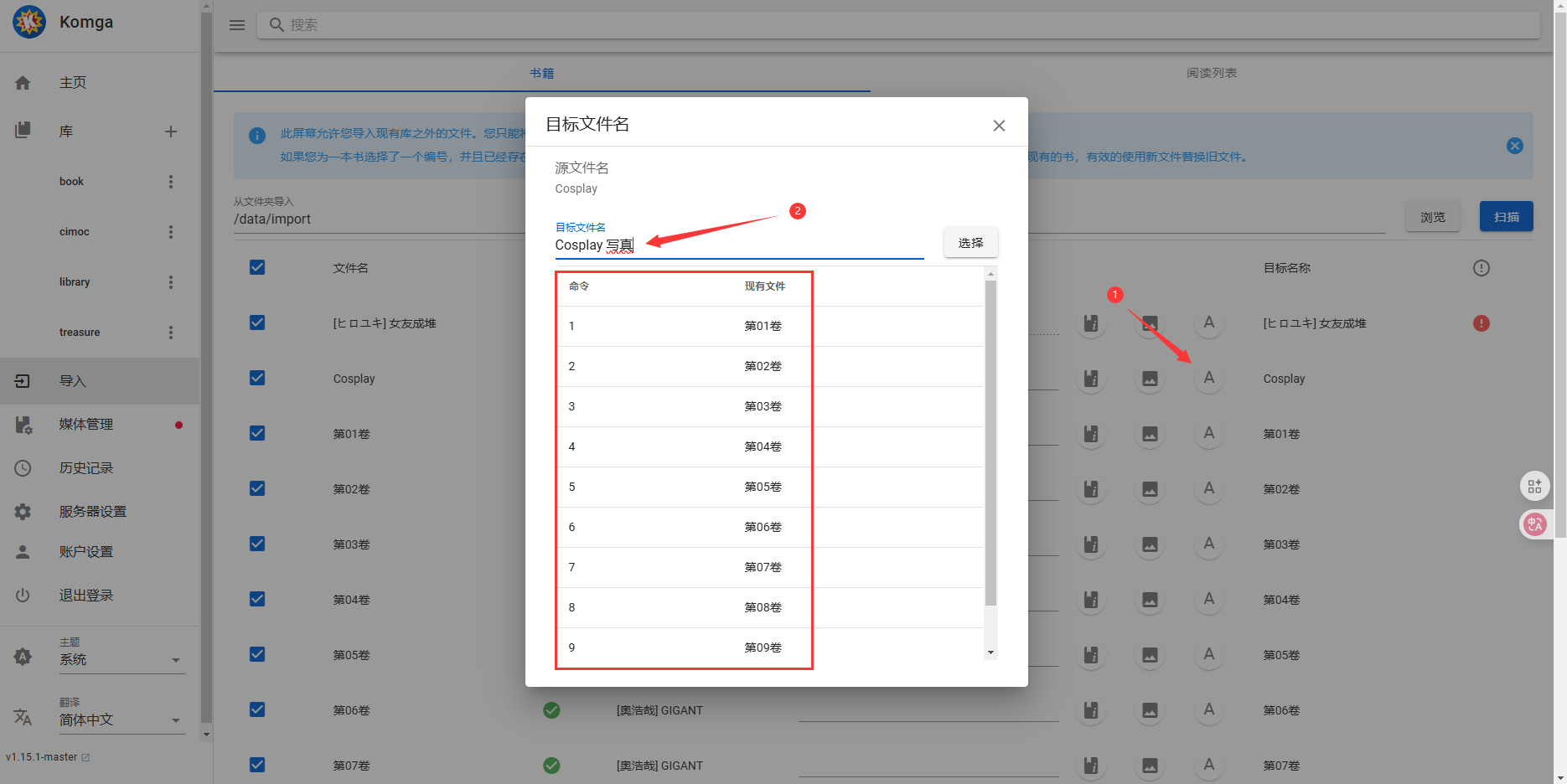Click the hamburger menu icon
Image resolution: width=1567 pixels, height=784 pixels.
tap(237, 25)
